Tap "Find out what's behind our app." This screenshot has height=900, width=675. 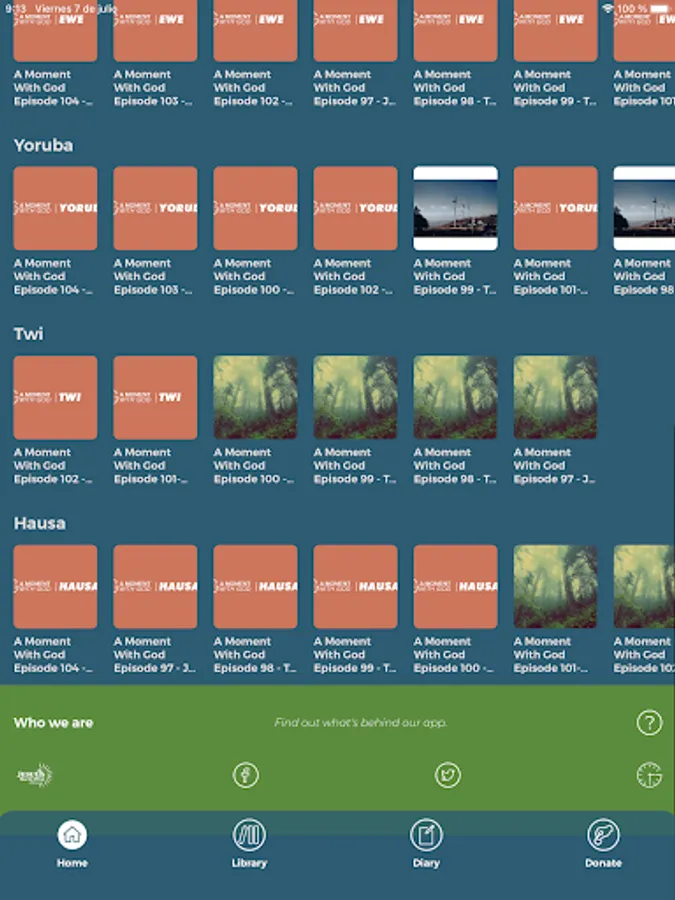[x=360, y=723]
